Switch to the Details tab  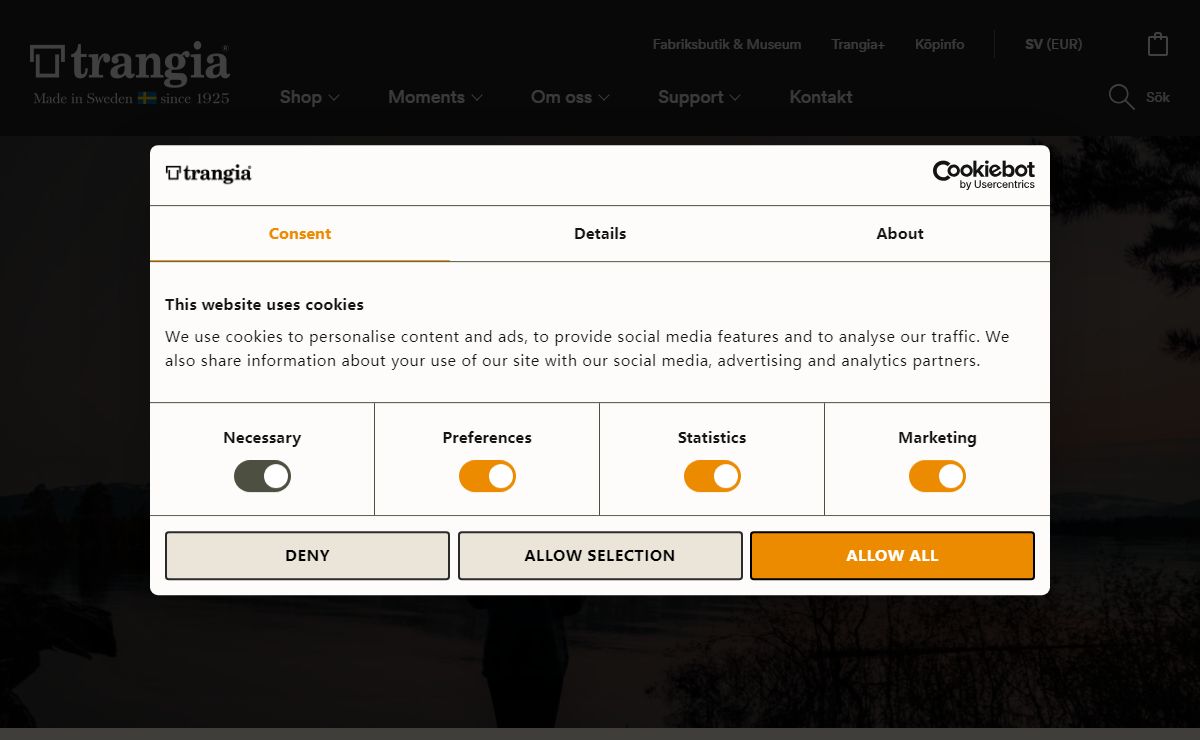pos(600,234)
